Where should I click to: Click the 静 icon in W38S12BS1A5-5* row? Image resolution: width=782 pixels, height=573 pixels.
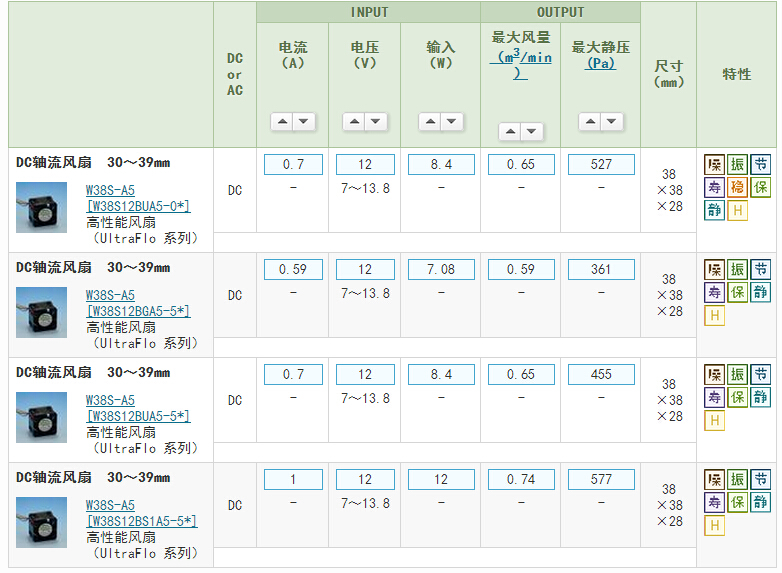(761, 503)
